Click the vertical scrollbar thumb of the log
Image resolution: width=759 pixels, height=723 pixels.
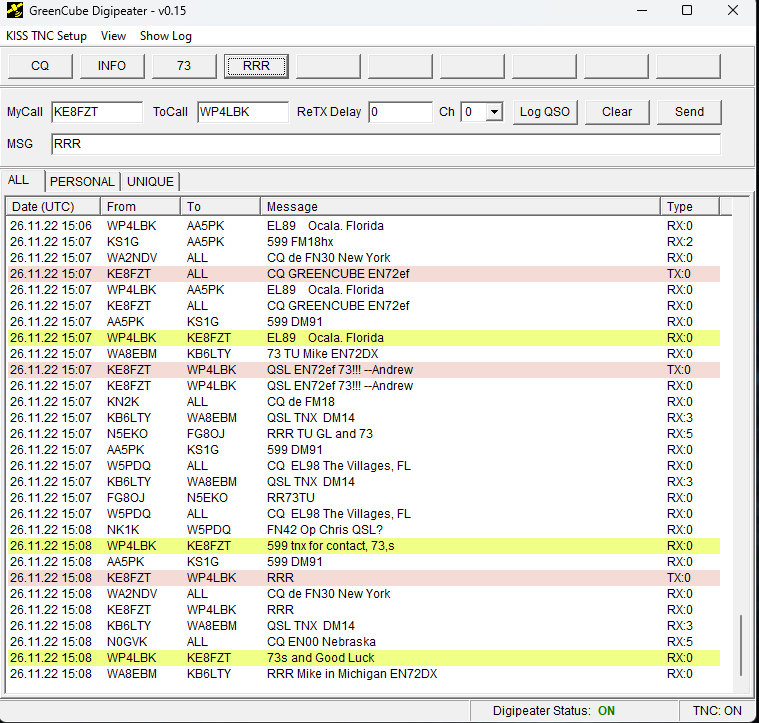741,645
